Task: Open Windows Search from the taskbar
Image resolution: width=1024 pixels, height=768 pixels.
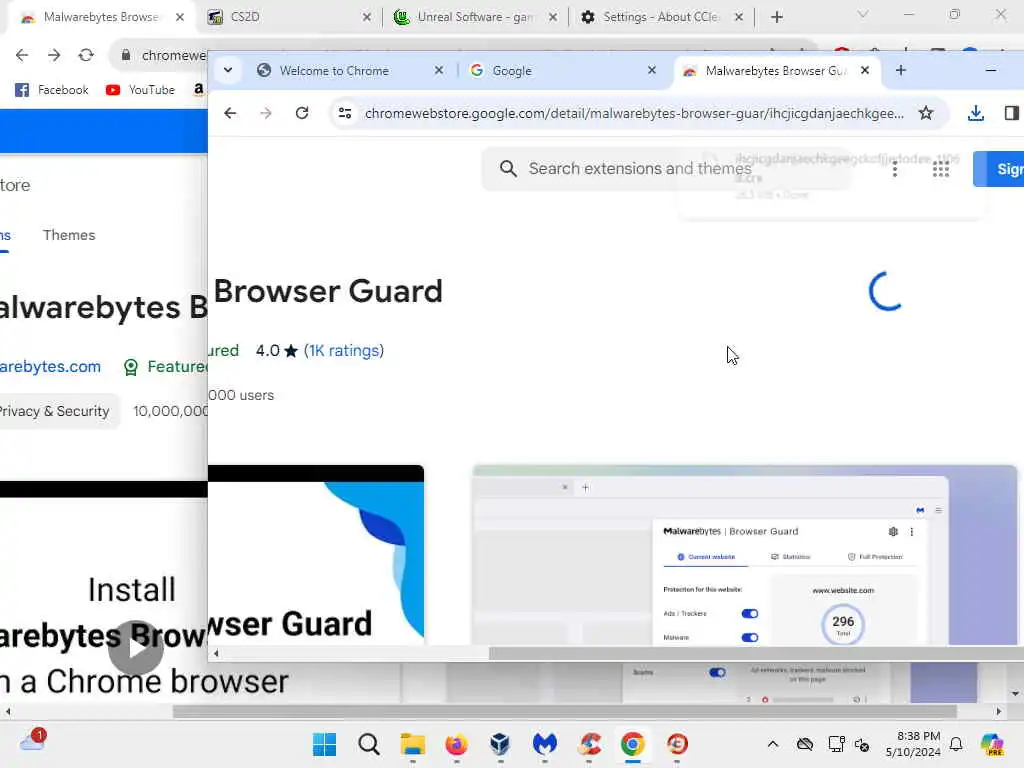Action: (x=369, y=744)
